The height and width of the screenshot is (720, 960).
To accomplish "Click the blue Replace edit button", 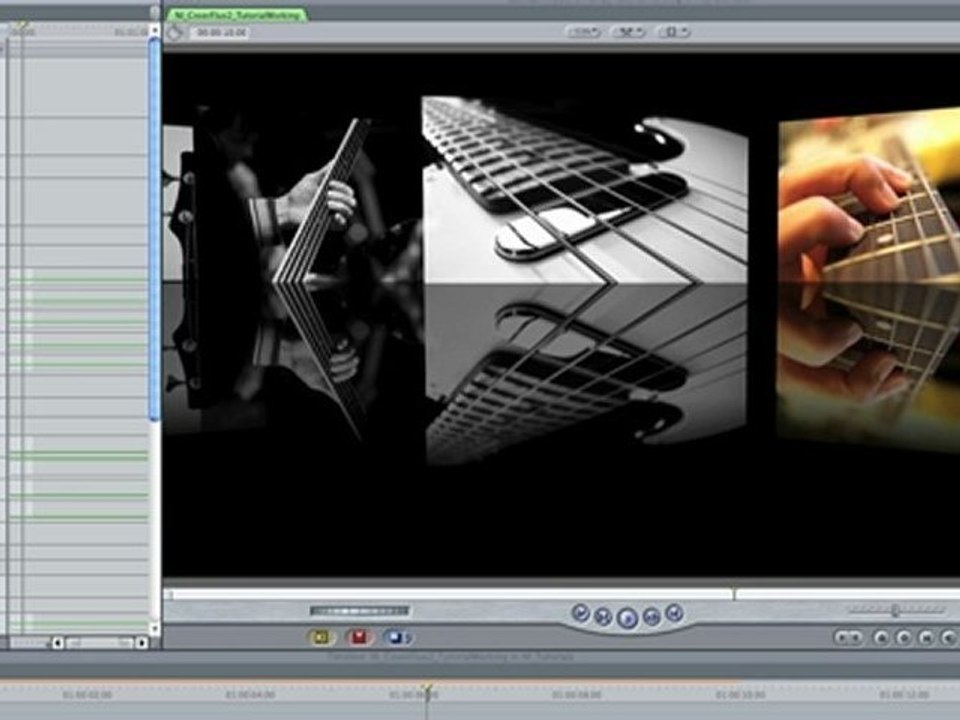I will click(x=397, y=638).
